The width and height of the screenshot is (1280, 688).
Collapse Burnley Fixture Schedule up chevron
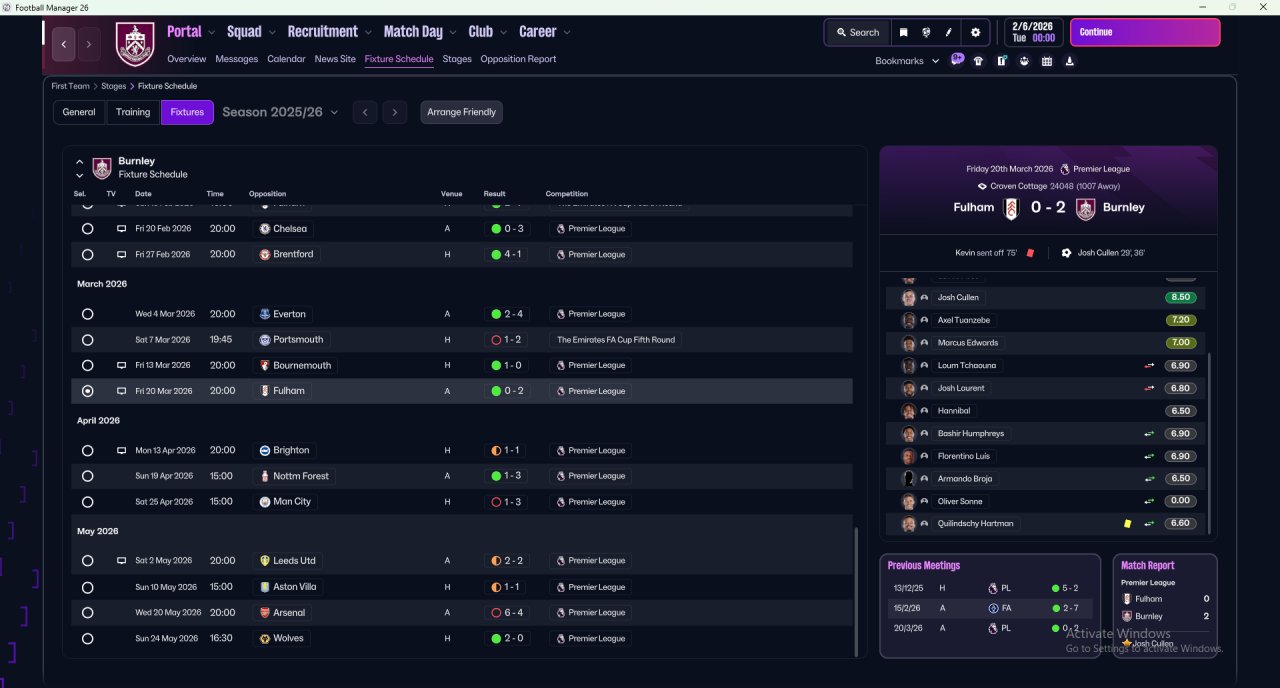pos(80,162)
